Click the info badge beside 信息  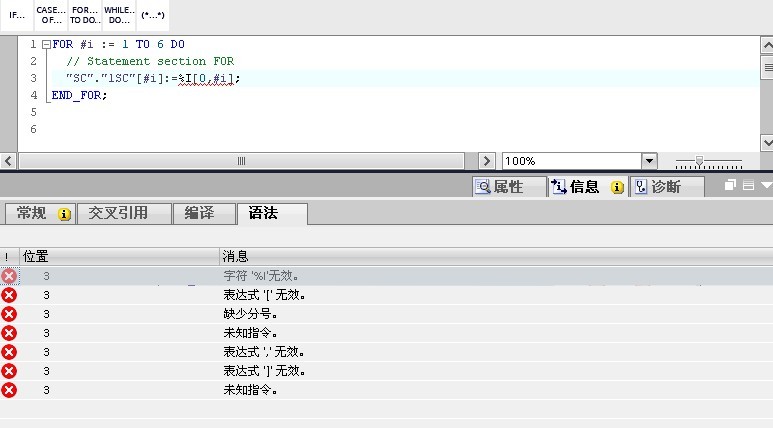[617, 187]
